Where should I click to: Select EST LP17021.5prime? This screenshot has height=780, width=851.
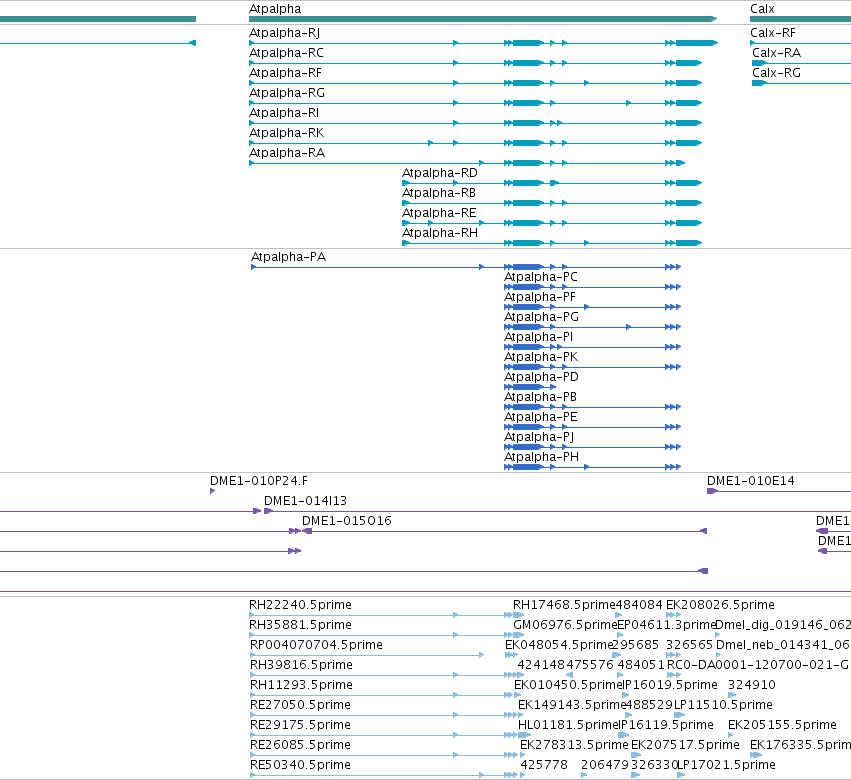[x=726, y=765]
